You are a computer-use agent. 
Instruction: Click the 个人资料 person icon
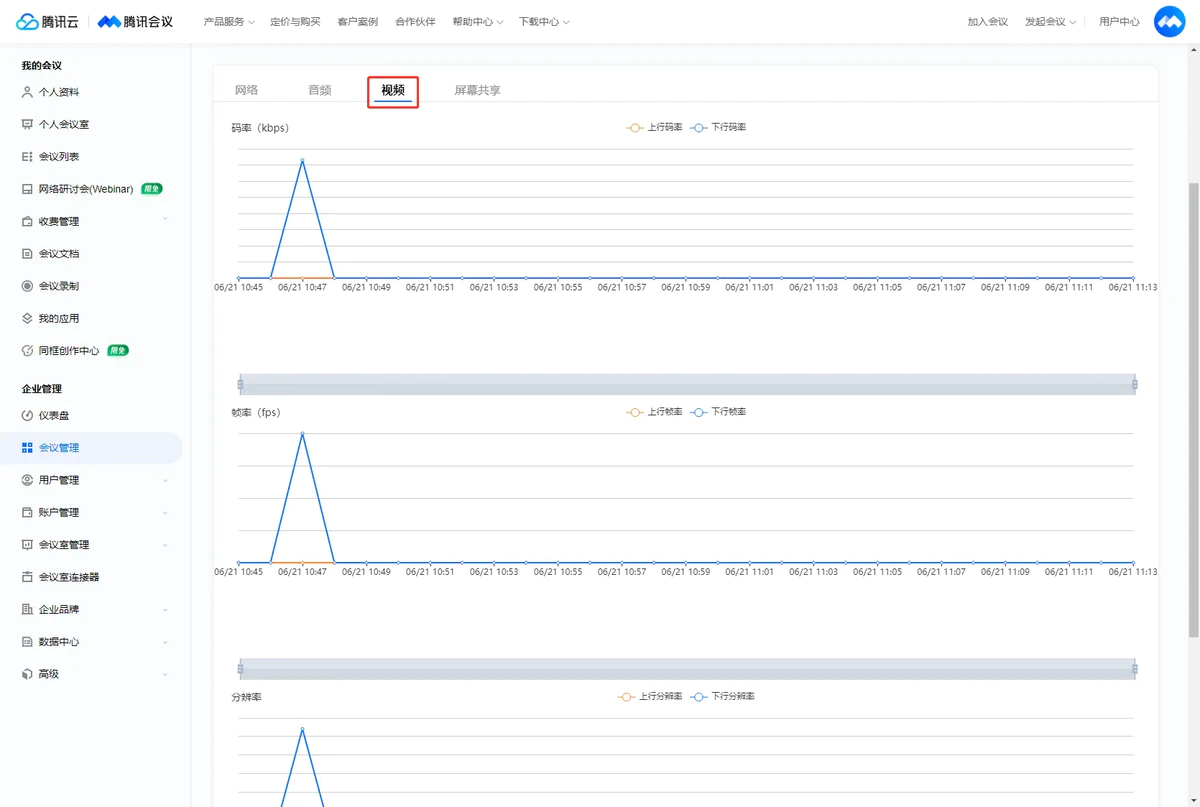pos(27,92)
